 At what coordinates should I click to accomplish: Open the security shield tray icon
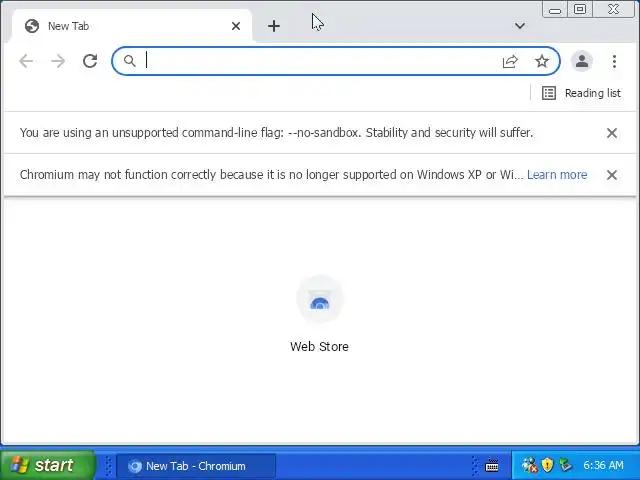point(547,465)
